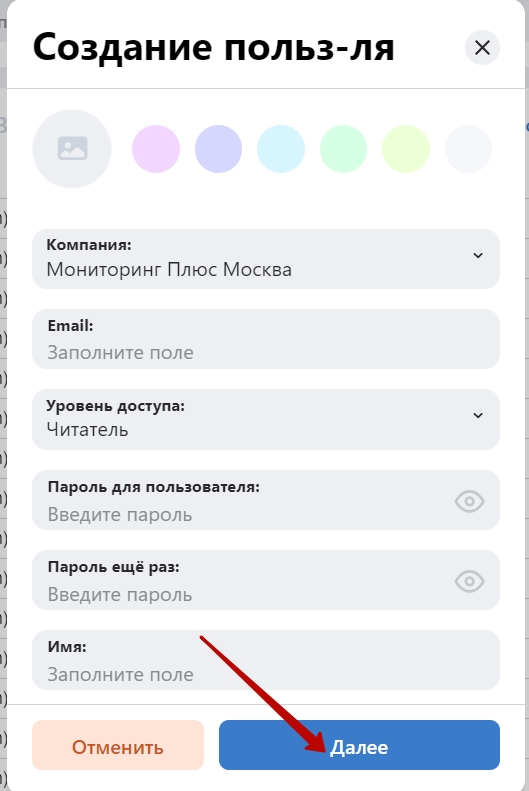Expand the Уровень доступа dropdown

click(x=266, y=419)
